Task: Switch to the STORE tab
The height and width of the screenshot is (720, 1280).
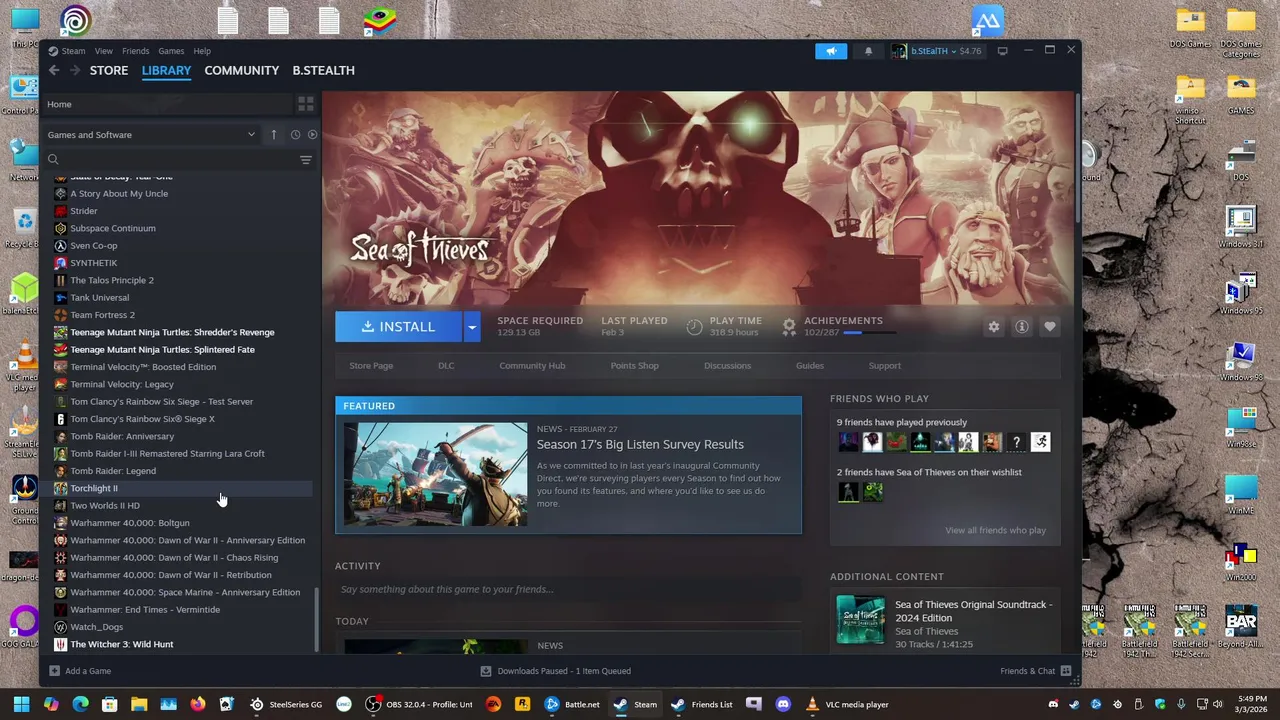Action: (109, 70)
